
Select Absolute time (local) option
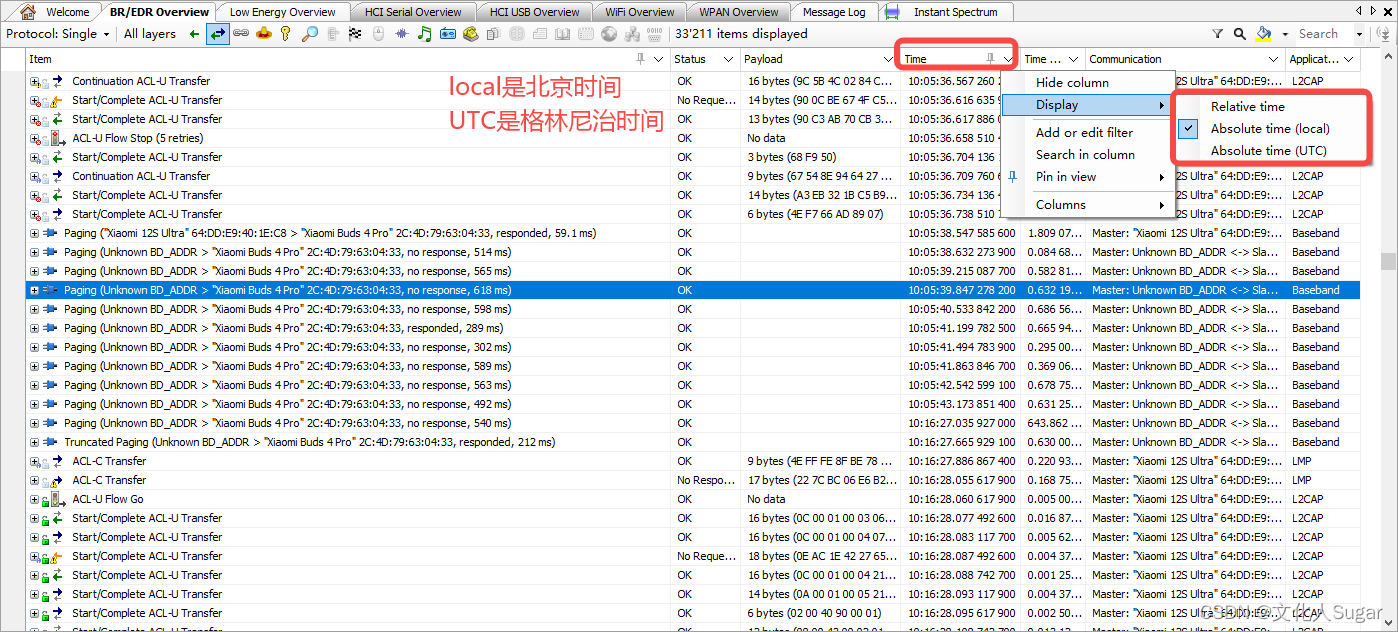point(1270,128)
